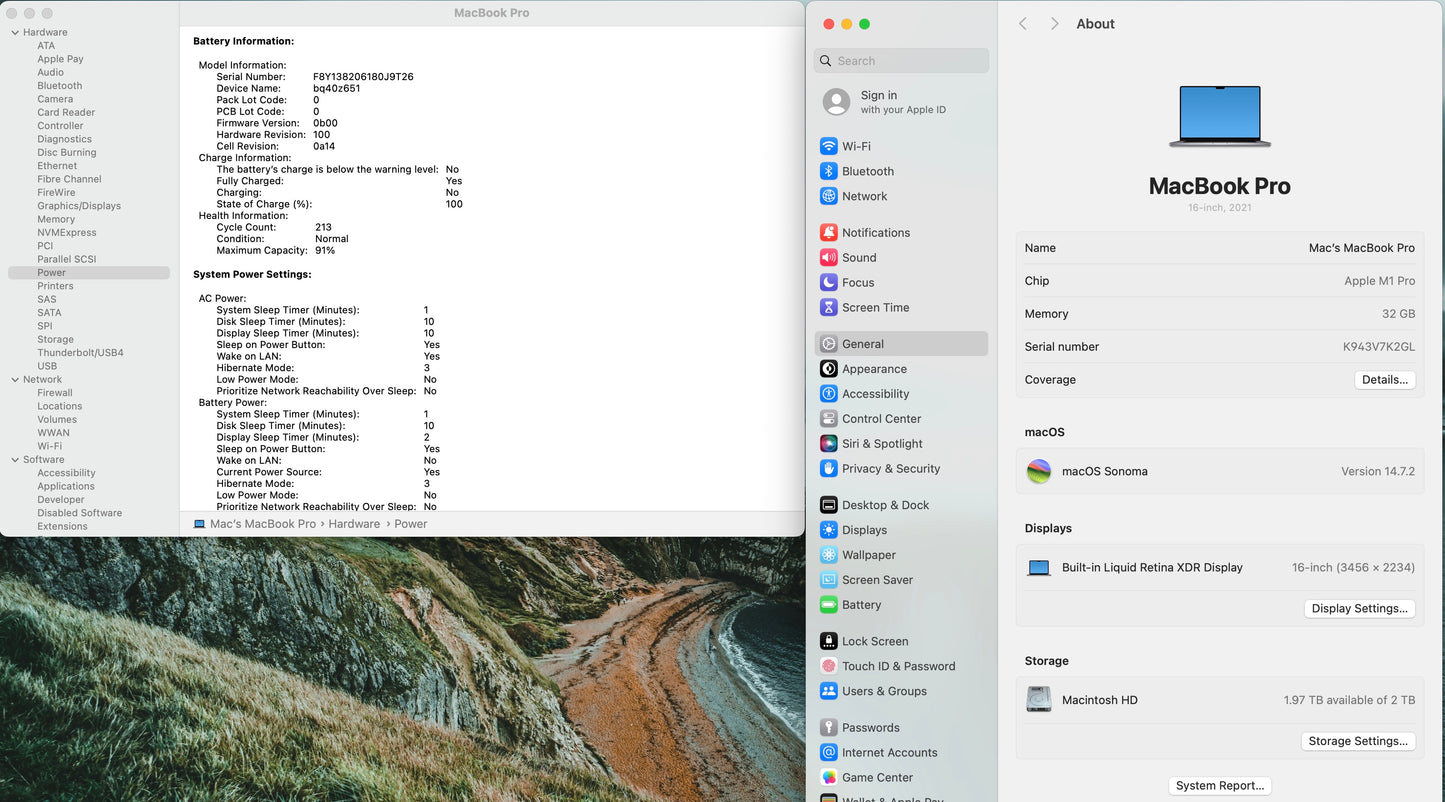
Task: Open the Battery icon in sidebar
Action: [x=828, y=605]
